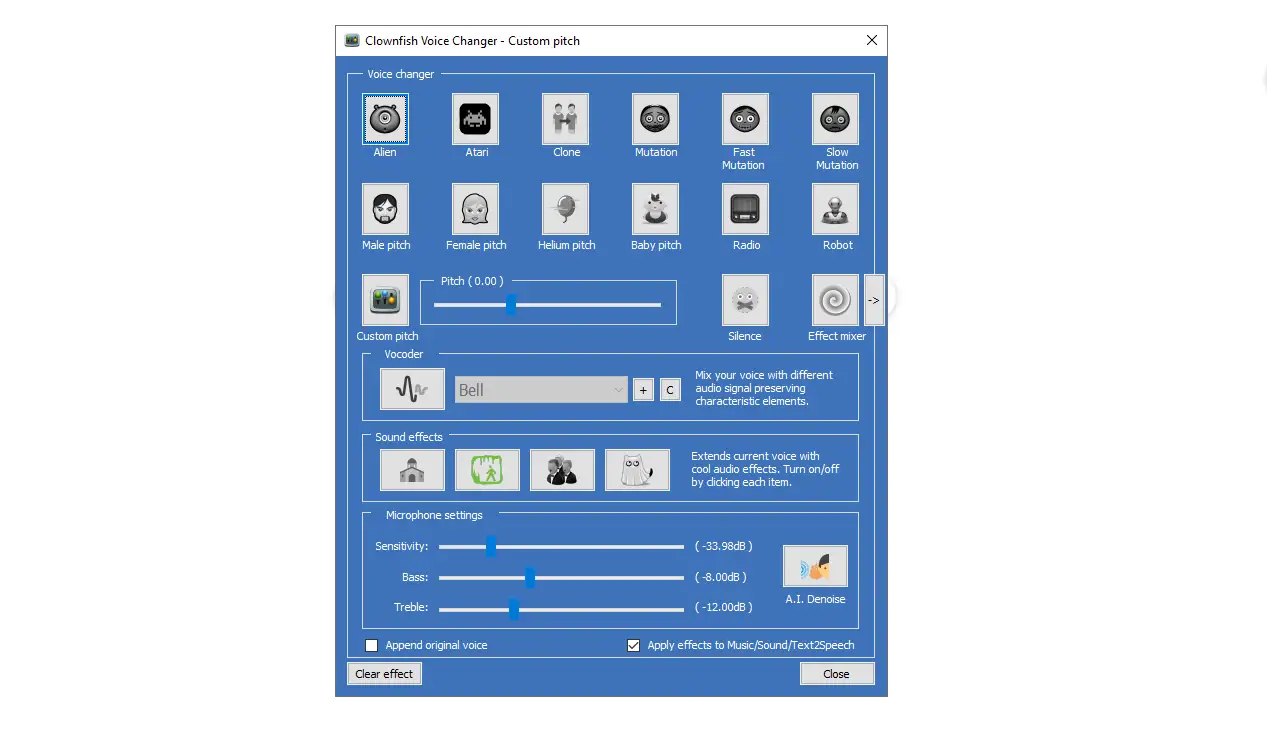Activate the Helium pitch effect
The image size is (1267, 738).
(x=565, y=209)
